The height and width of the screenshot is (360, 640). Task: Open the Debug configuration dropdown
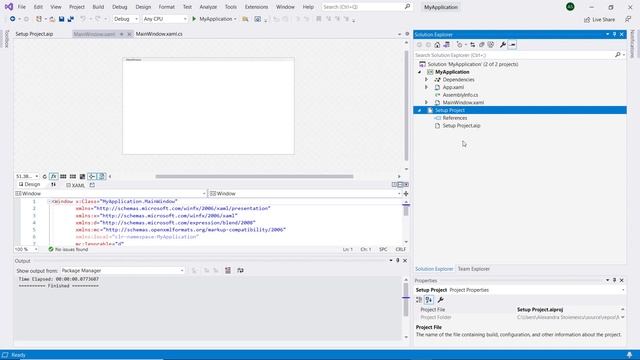pos(126,19)
